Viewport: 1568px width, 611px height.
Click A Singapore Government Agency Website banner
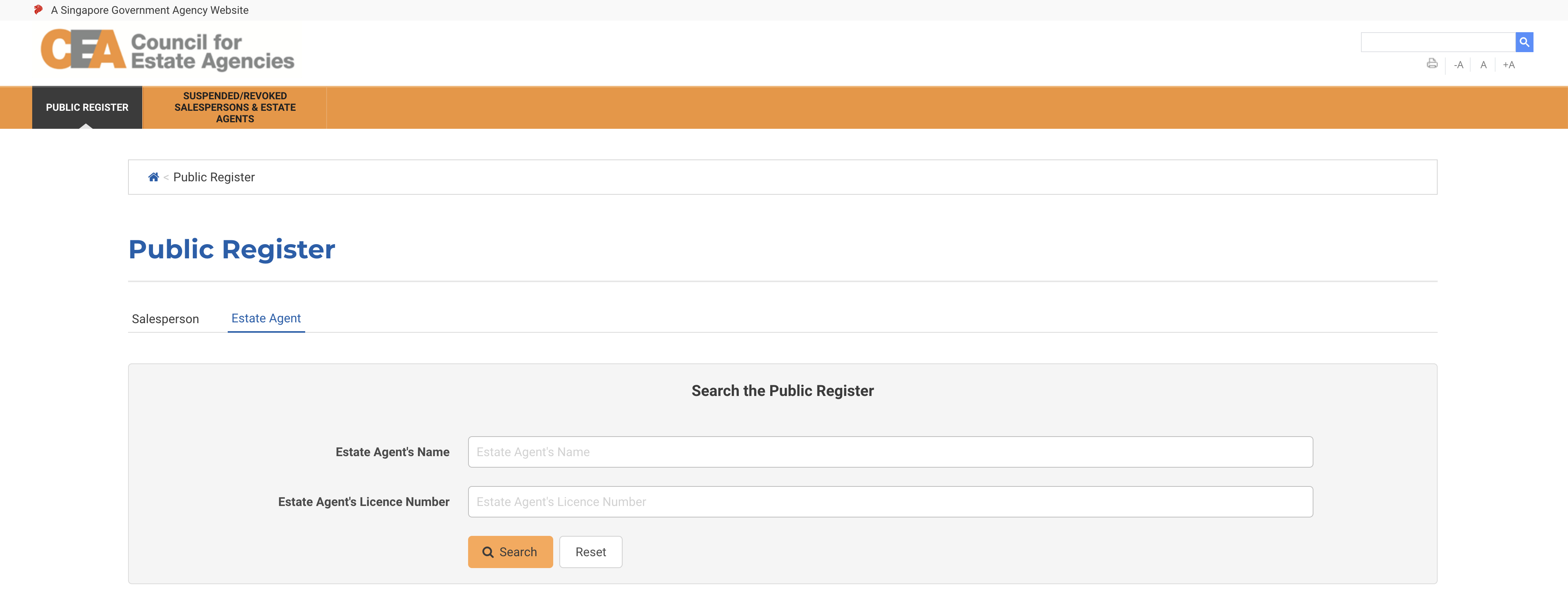click(x=149, y=10)
